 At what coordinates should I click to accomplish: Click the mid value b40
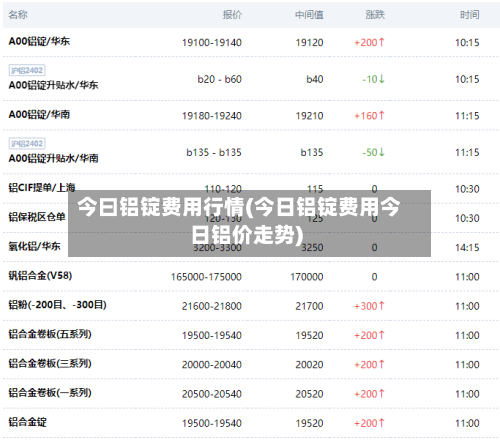point(315,79)
